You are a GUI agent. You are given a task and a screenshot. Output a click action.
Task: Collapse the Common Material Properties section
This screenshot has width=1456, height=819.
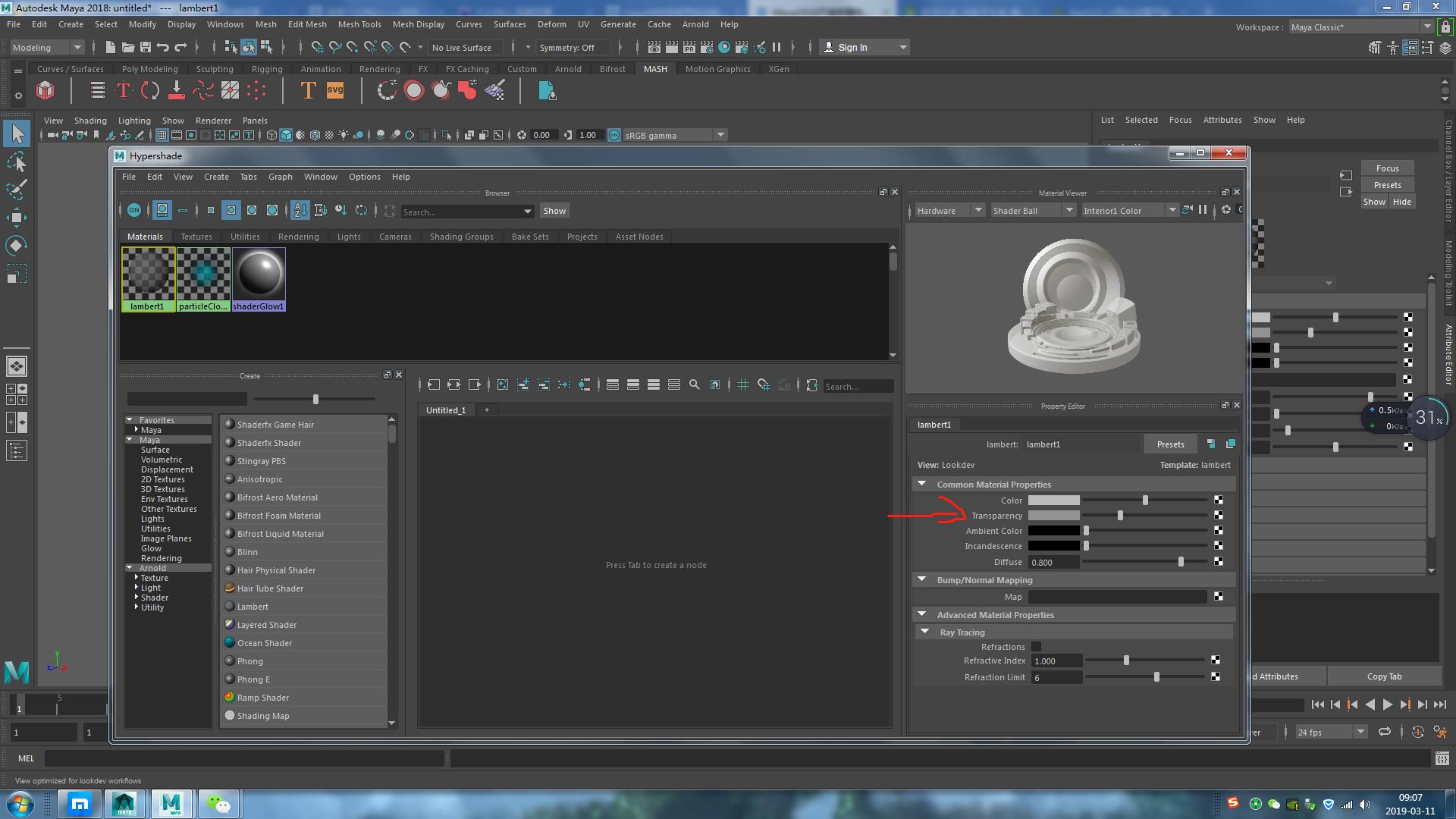tap(922, 484)
